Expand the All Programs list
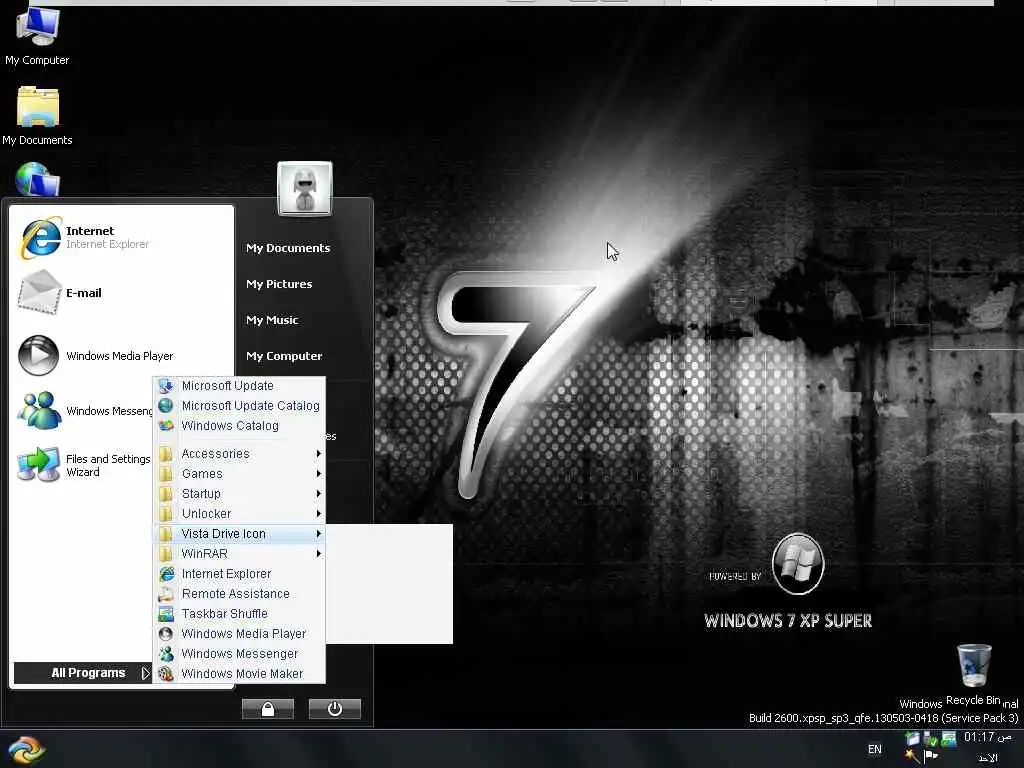1024x768 pixels. point(83,673)
